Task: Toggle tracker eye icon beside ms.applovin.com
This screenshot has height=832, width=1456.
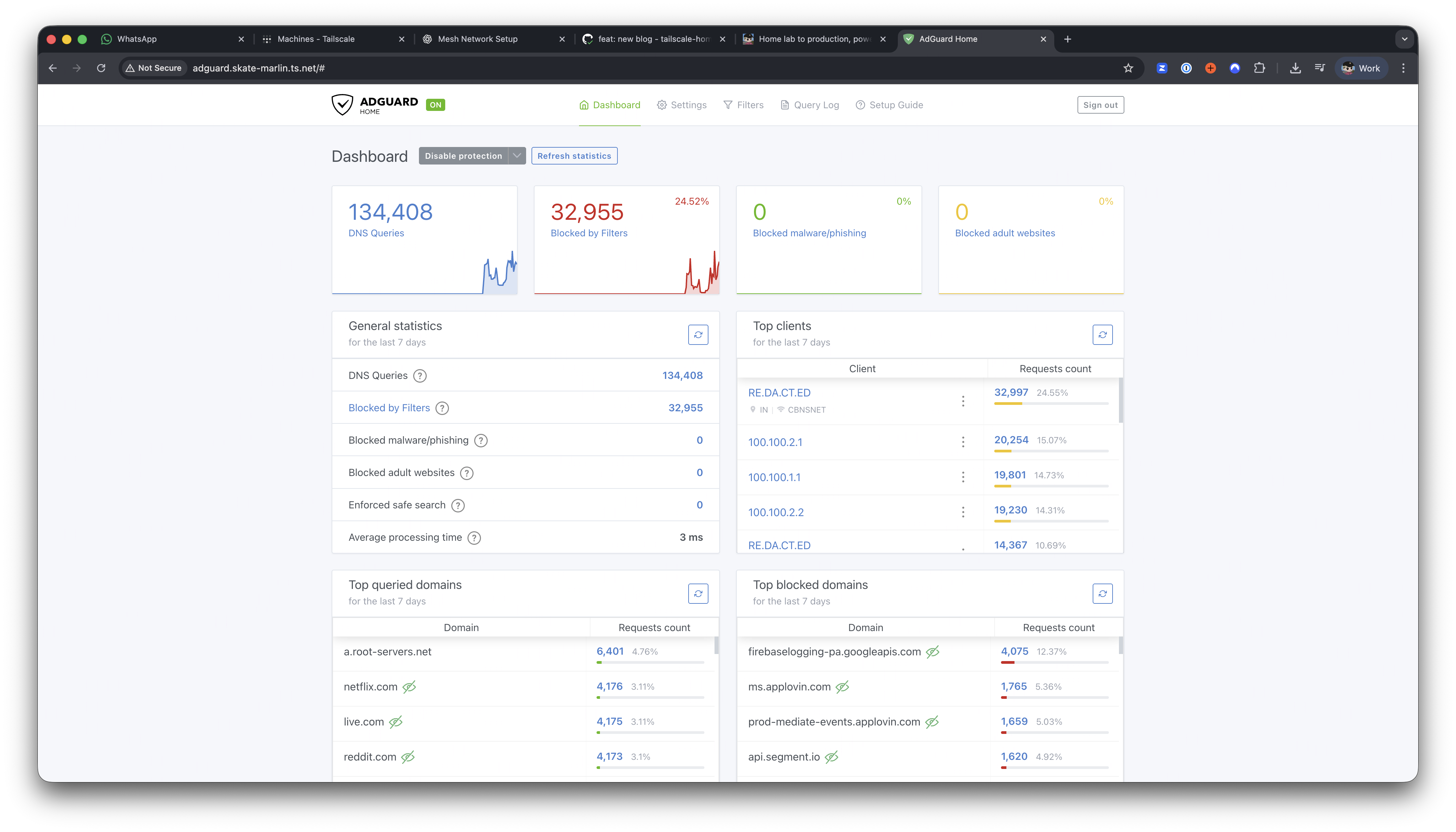Action: click(x=843, y=687)
